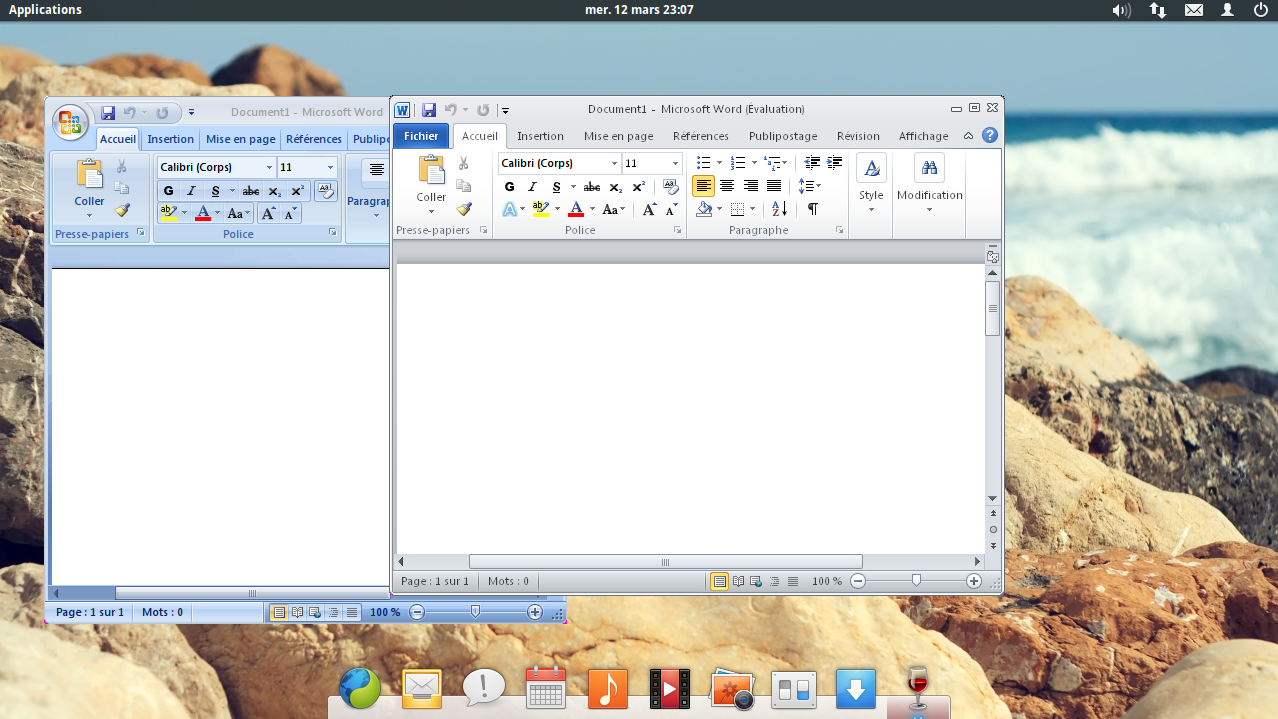Toggle strikethrough abc in front Word window

point(592,187)
